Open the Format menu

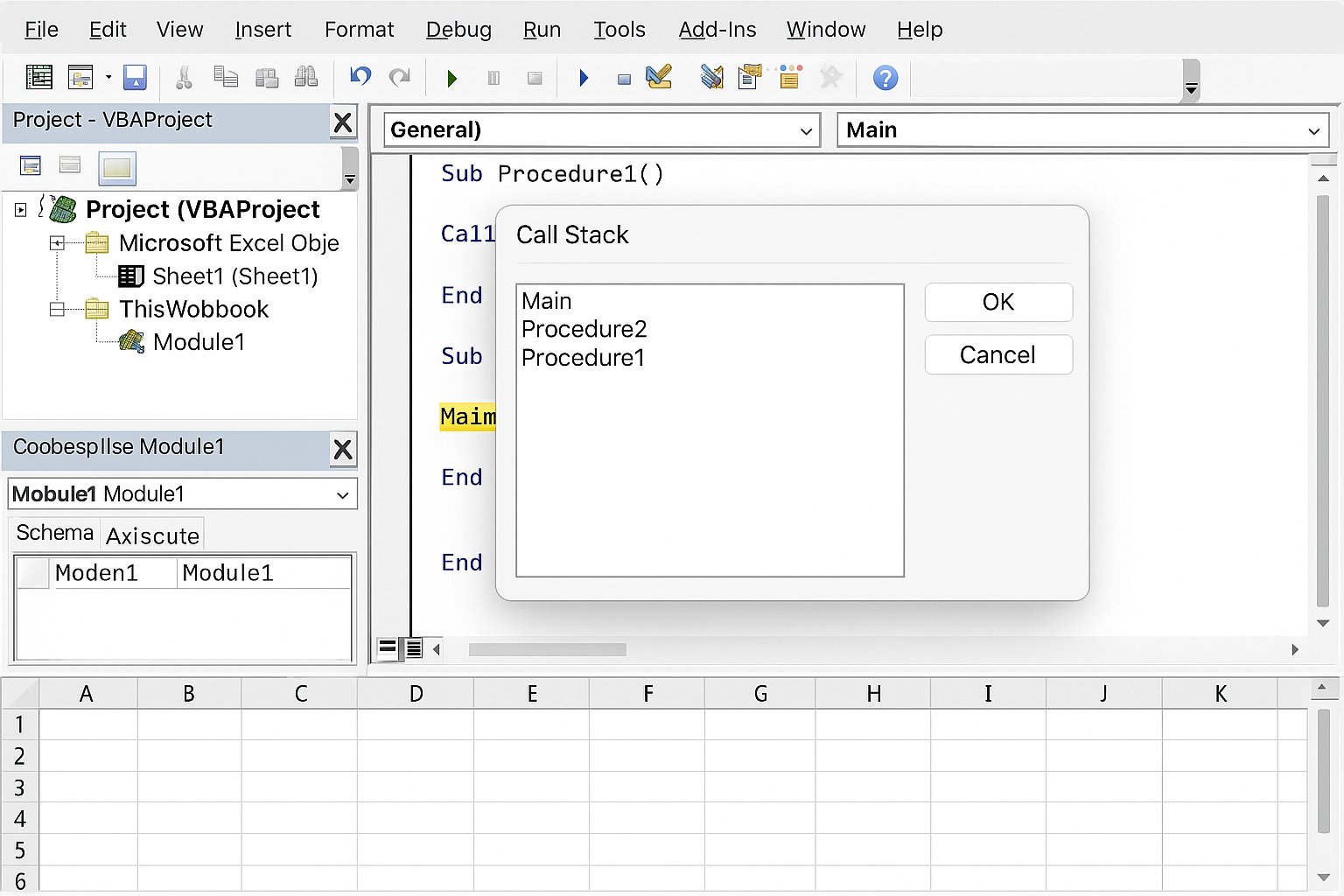click(359, 30)
